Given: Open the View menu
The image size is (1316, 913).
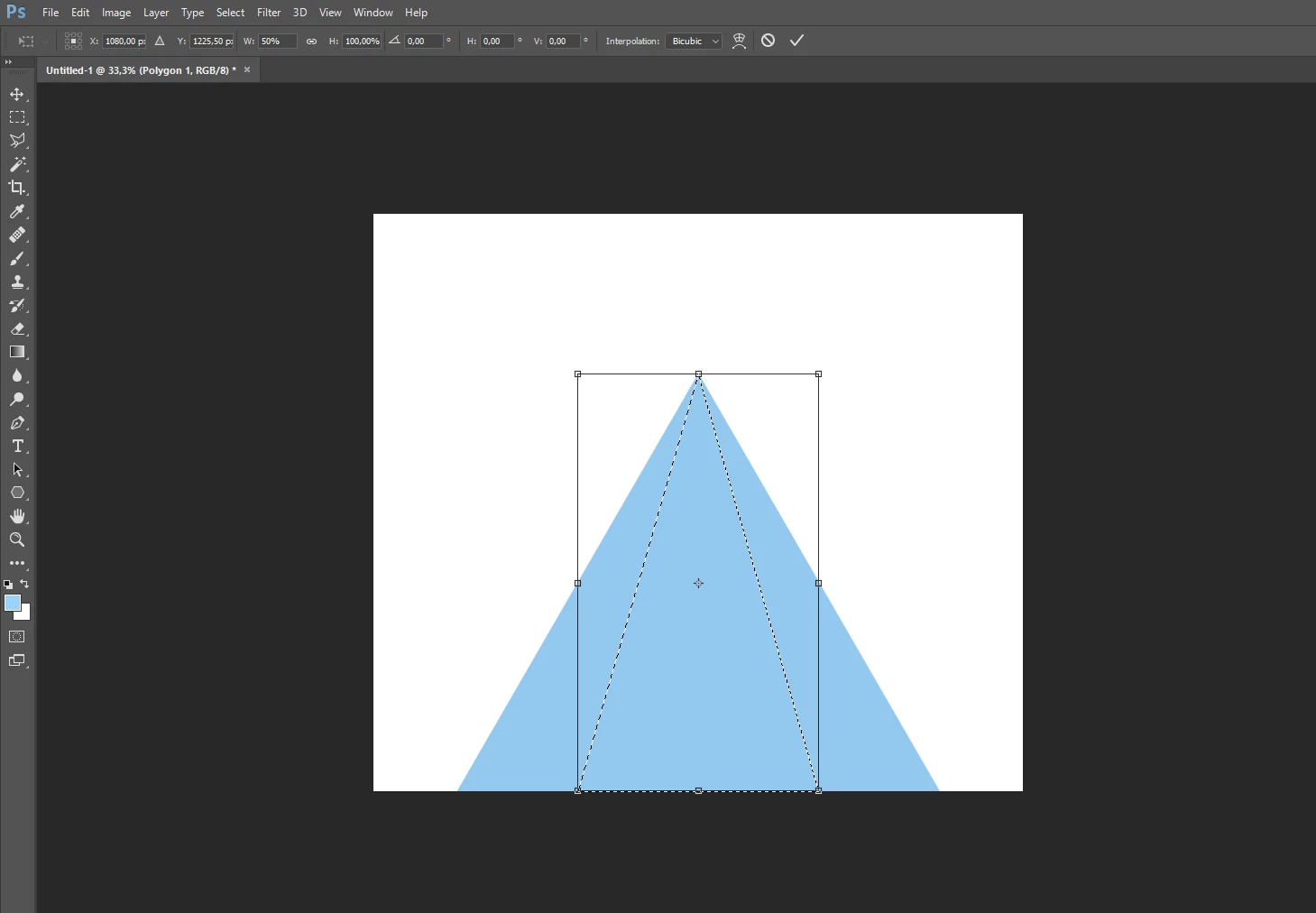Looking at the screenshot, I should pos(330,13).
